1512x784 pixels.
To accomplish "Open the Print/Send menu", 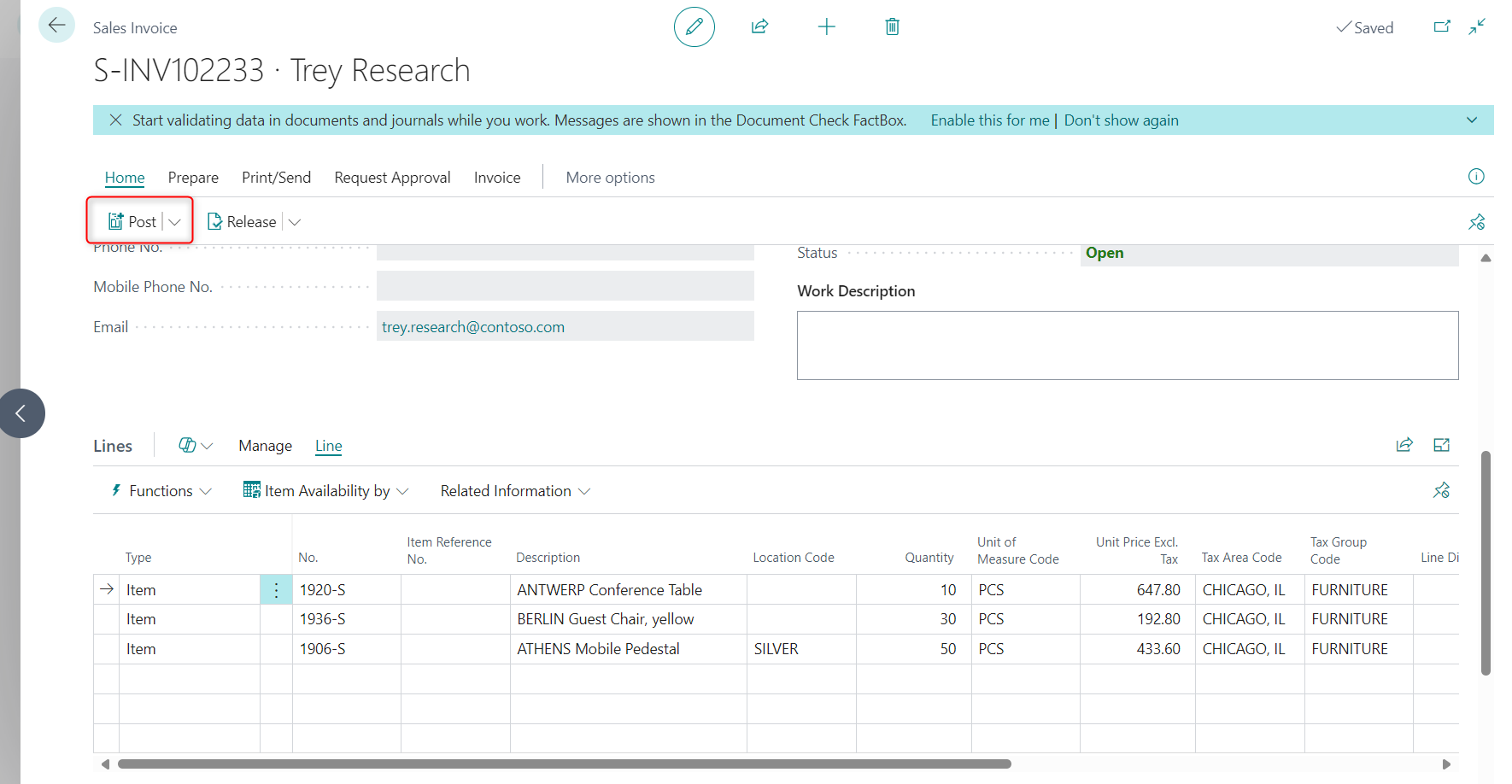I will point(276,178).
